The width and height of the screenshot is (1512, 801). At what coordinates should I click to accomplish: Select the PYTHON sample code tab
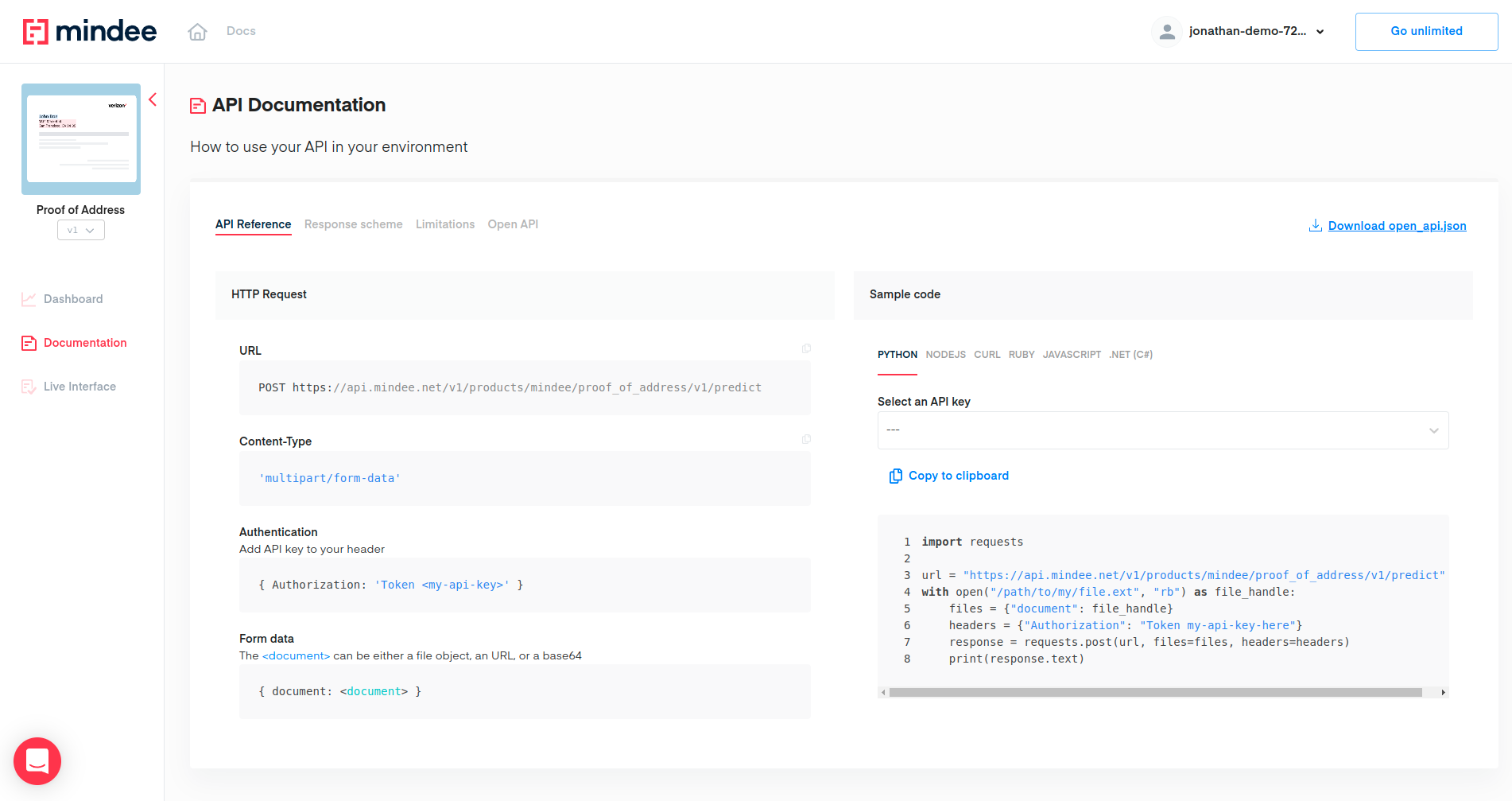coord(898,355)
